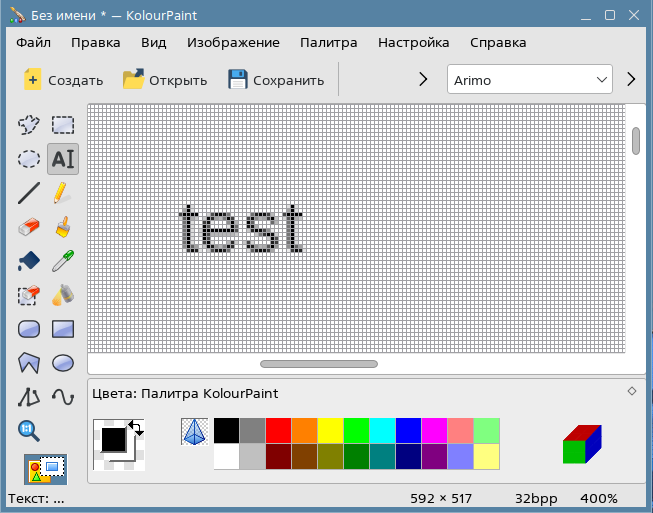The image size is (653, 513).
Task: Click the Сохранить button
Action: pyautogui.click(x=276, y=80)
